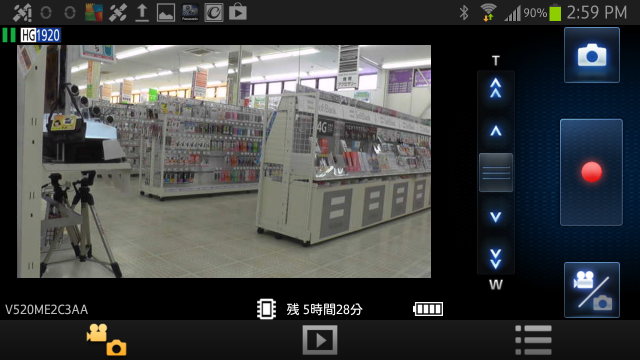Screen dimensions: 640x360
Task: Switch between video and photo mode
Action: [591, 290]
